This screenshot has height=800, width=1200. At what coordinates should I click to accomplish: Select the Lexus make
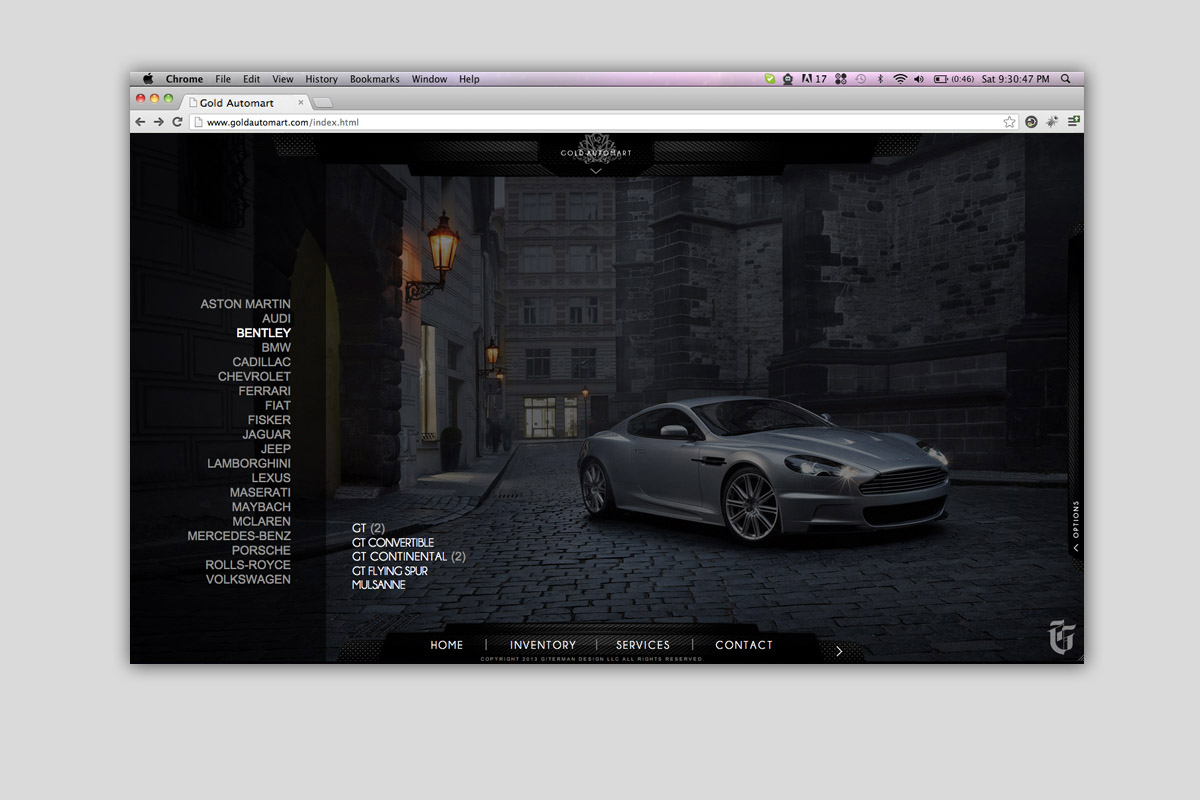tap(271, 478)
